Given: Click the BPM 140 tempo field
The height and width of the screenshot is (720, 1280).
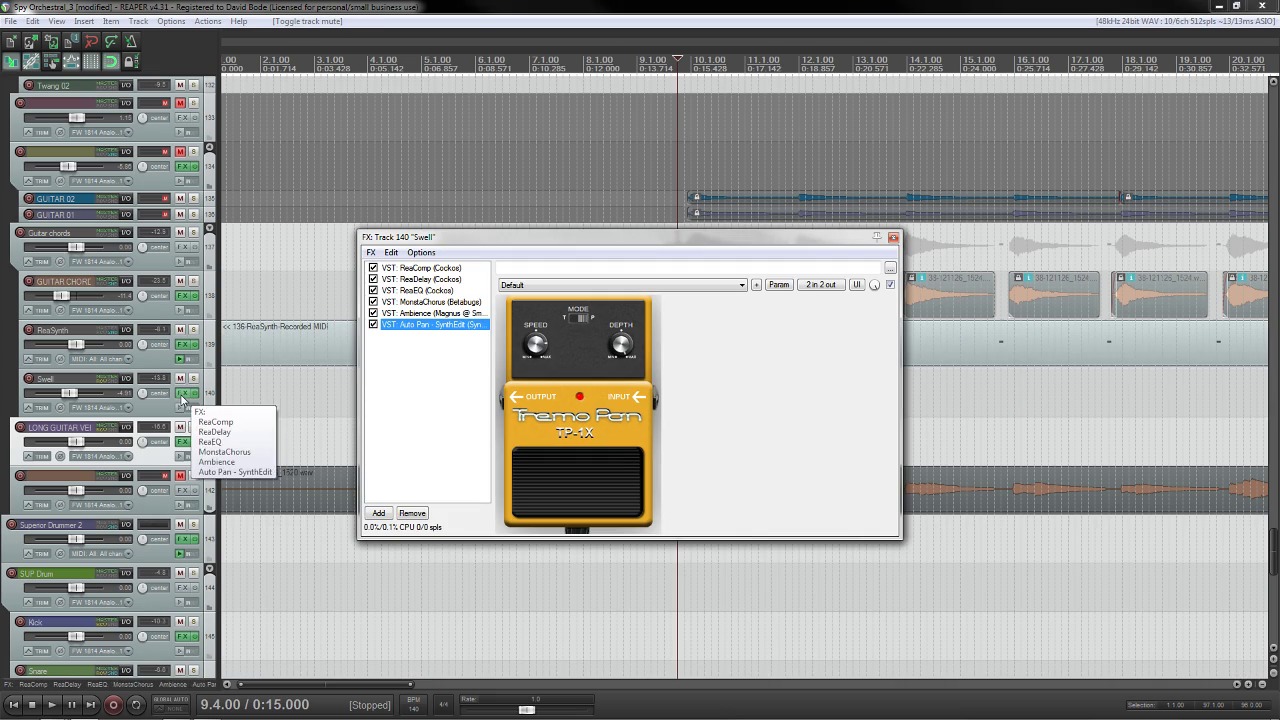Looking at the screenshot, I should 413,705.
